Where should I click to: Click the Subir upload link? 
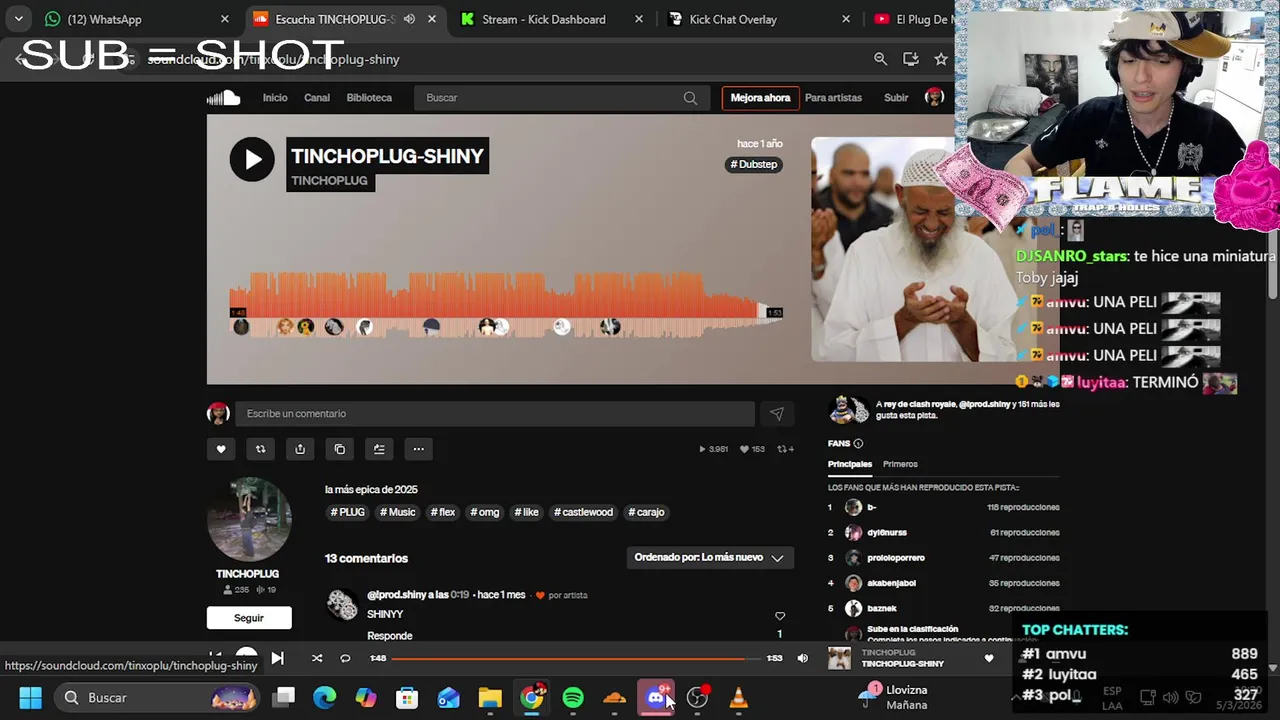pos(896,98)
